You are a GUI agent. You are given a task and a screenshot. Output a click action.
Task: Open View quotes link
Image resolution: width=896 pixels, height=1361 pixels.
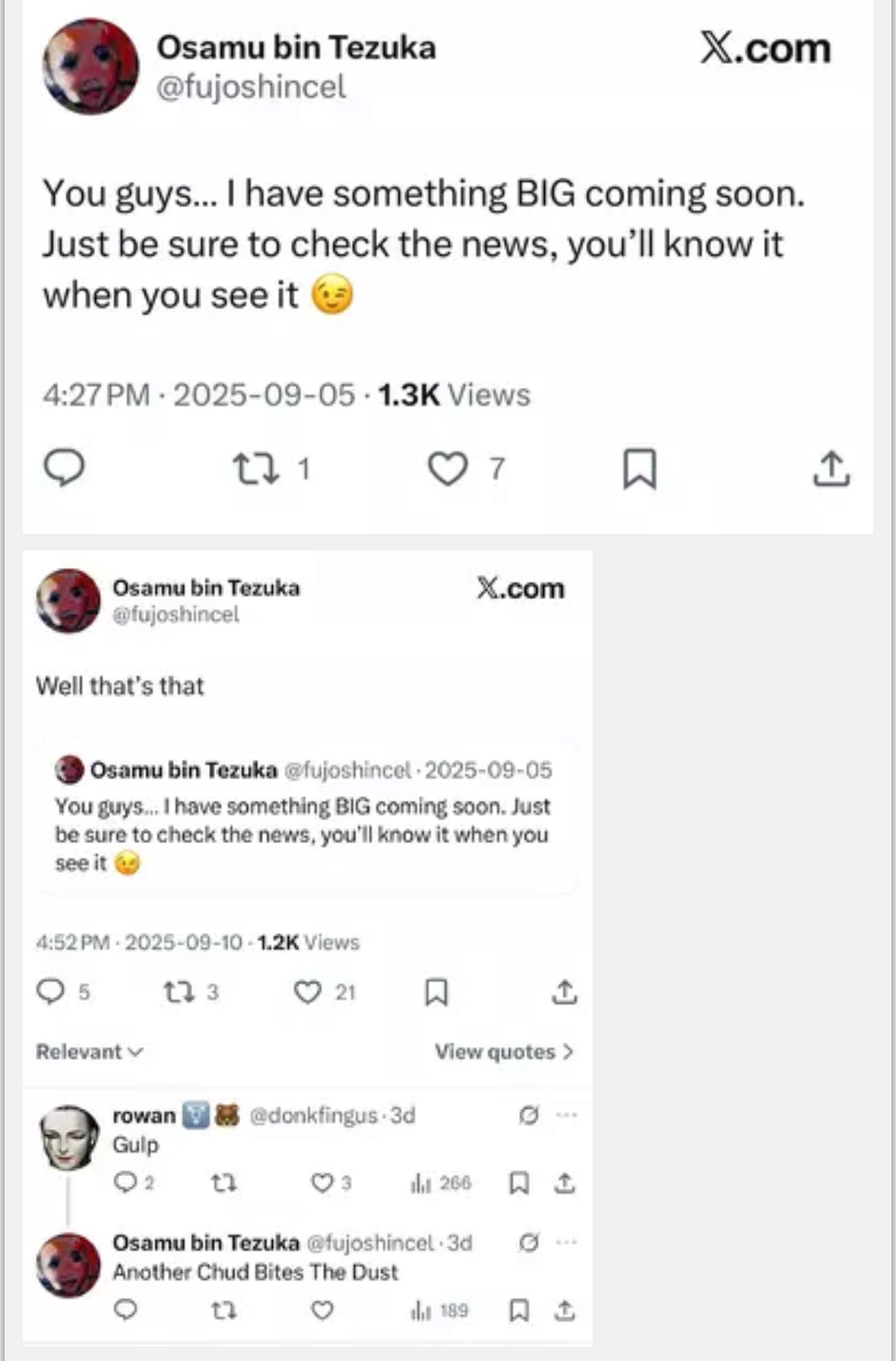pos(503,1052)
